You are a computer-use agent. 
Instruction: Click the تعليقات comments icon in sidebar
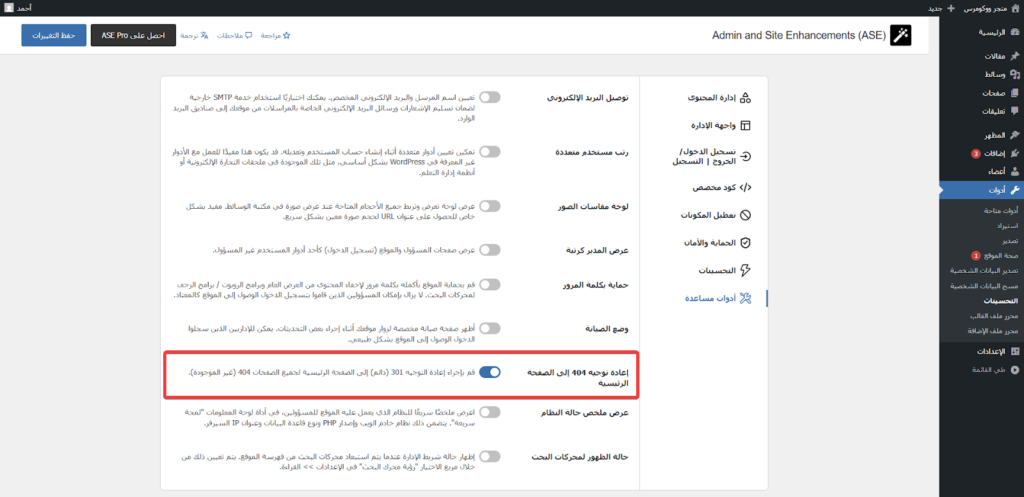coord(1014,111)
